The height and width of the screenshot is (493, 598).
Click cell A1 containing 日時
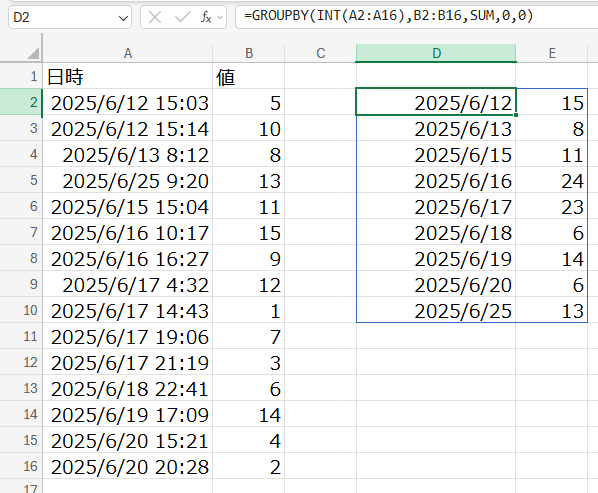point(127,76)
